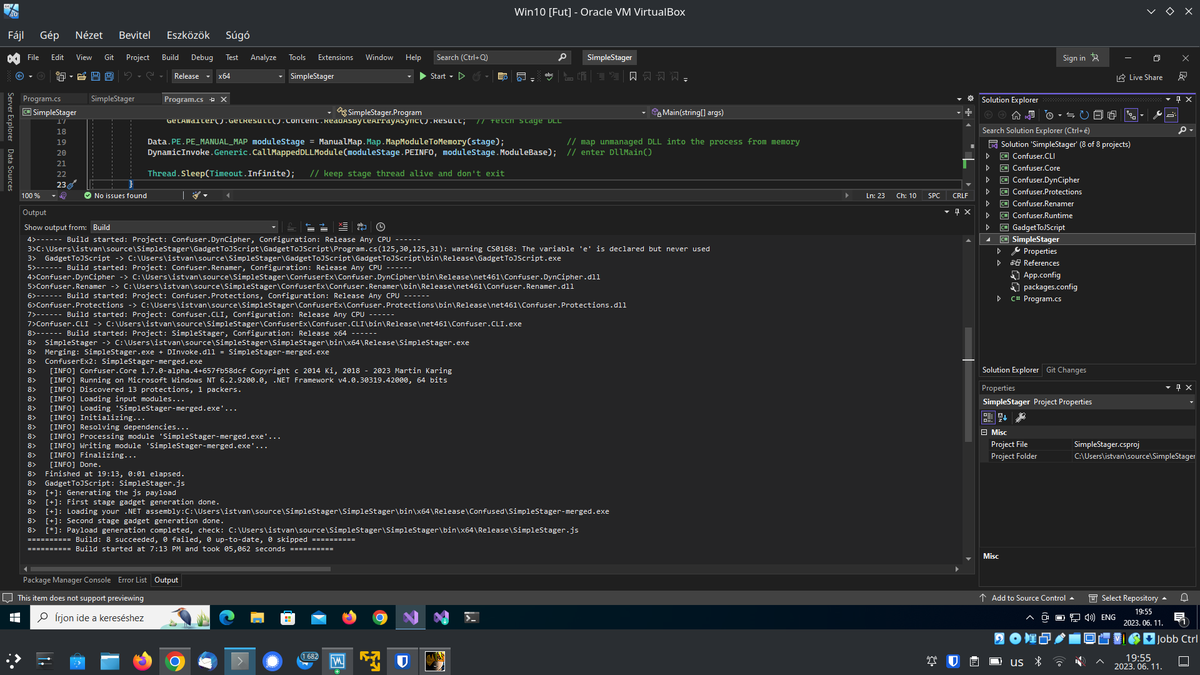The width and height of the screenshot is (1200, 675).
Task: Open the File menu
Action: 33,57
